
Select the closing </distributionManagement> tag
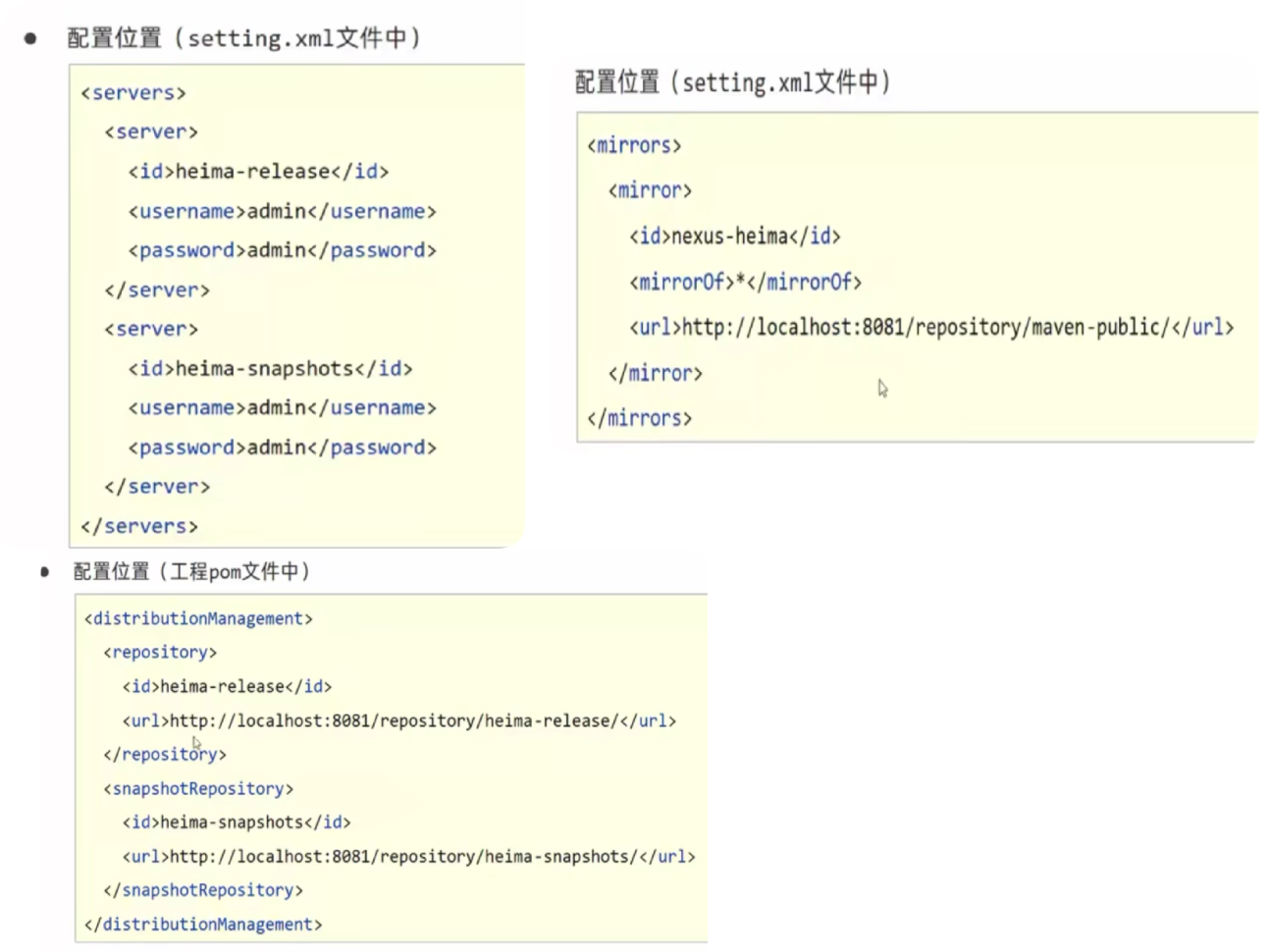click(203, 925)
